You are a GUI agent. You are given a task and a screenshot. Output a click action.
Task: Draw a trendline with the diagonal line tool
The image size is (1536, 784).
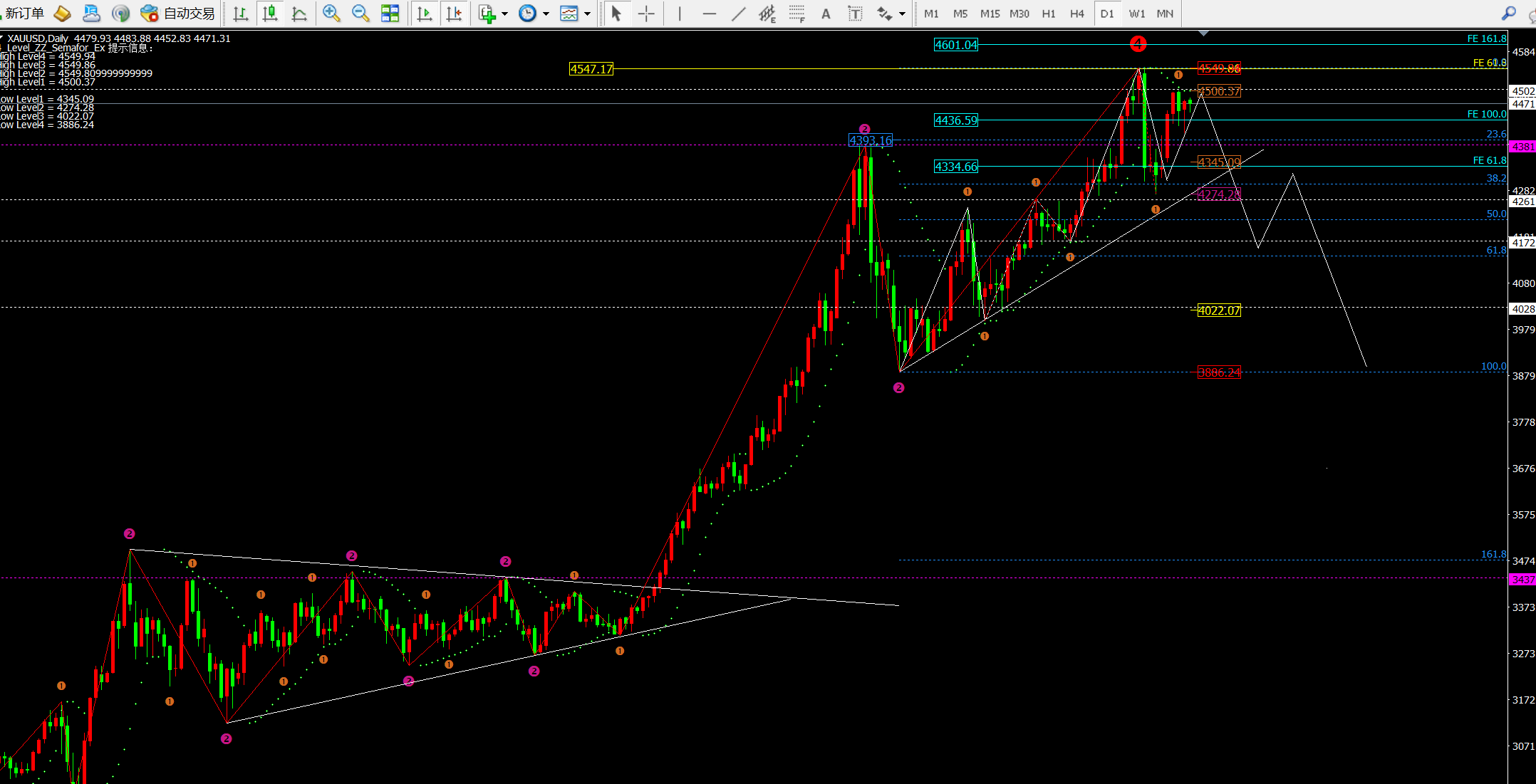coord(739,14)
